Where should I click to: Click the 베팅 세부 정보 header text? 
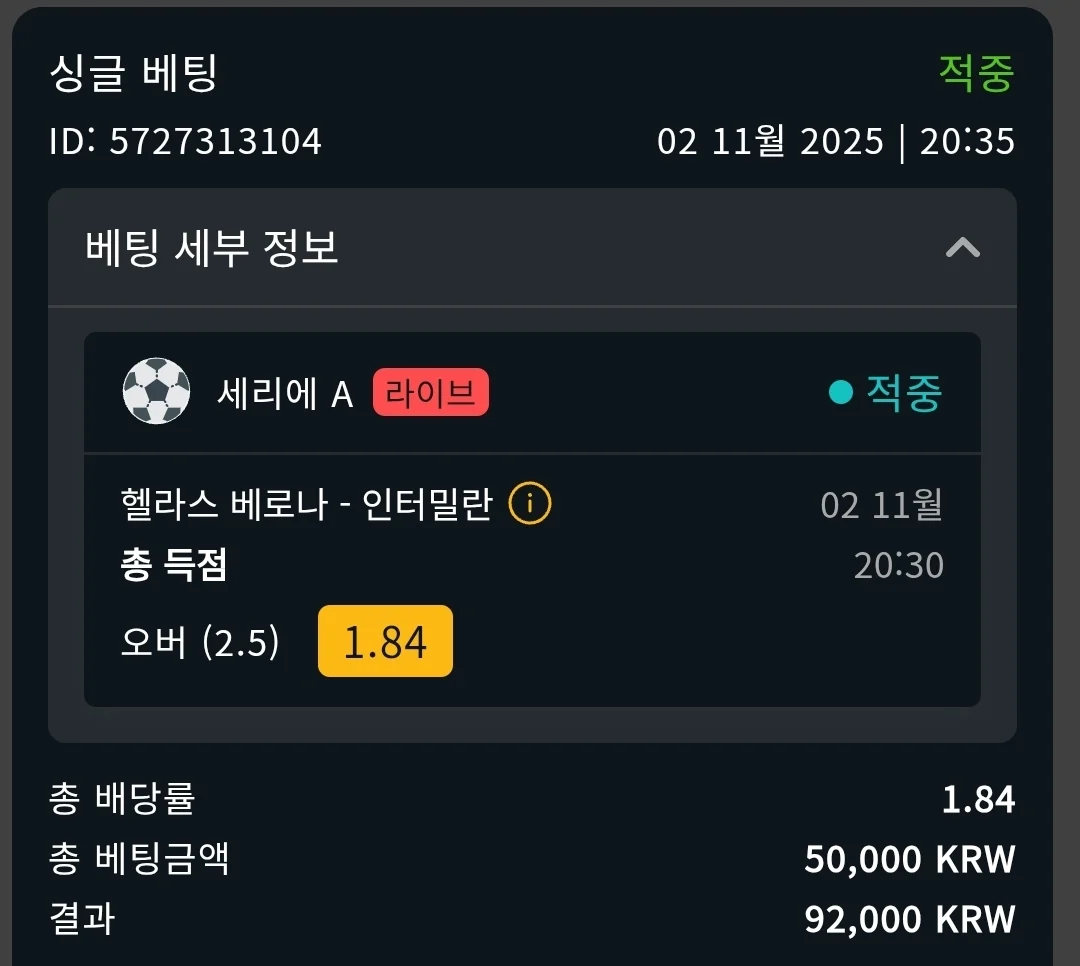click(x=212, y=247)
